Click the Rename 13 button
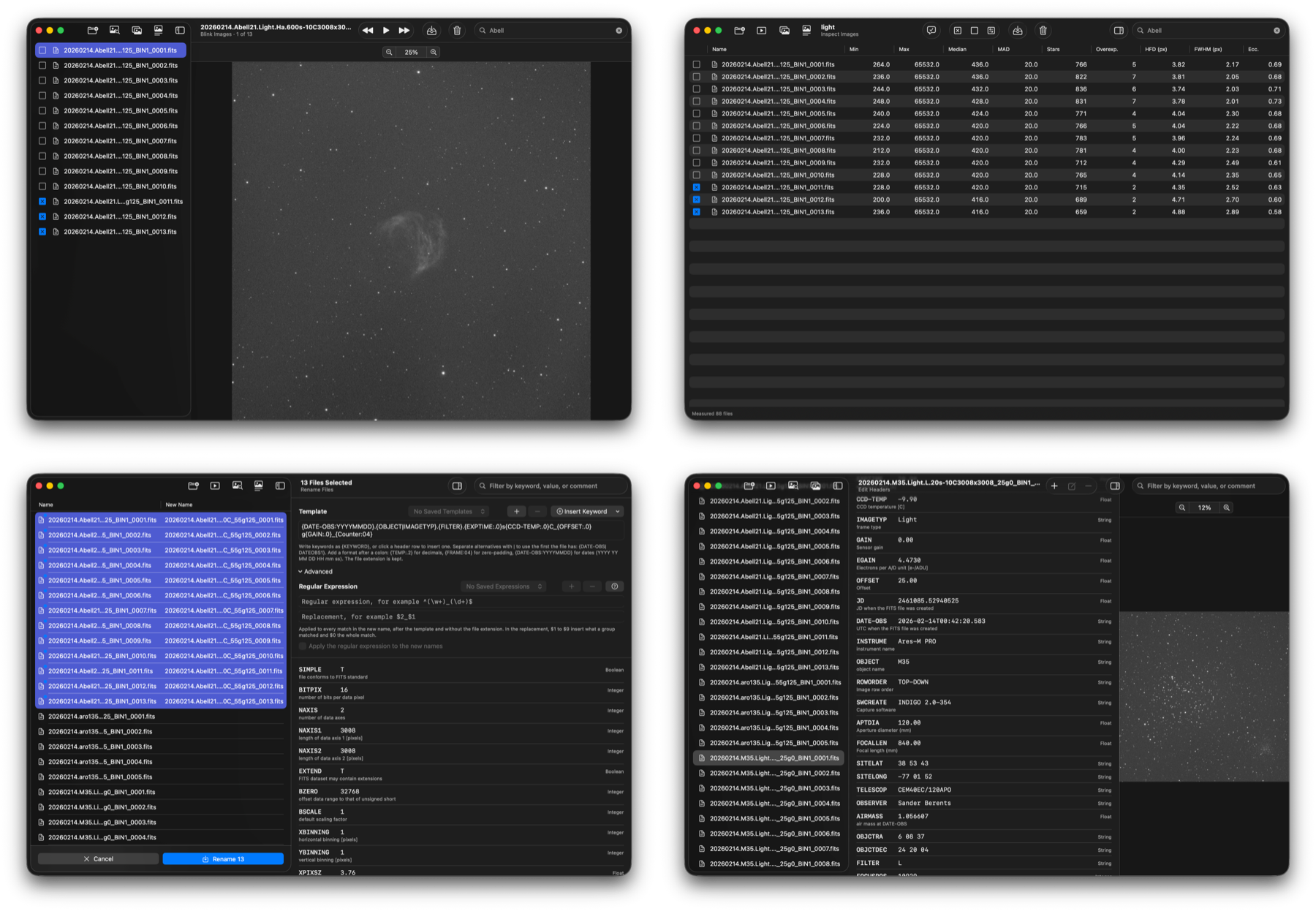The image size is (1316, 911). tap(223, 859)
